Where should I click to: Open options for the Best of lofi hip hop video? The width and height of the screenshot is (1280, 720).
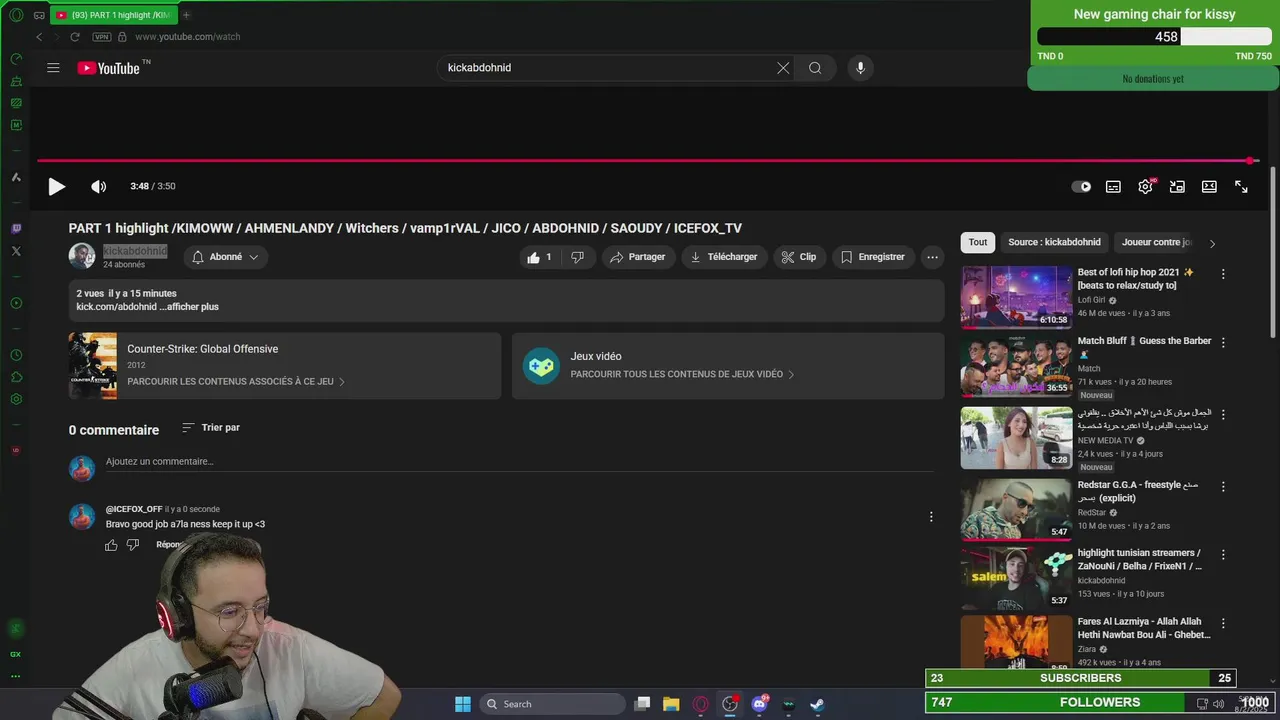[x=1223, y=274]
